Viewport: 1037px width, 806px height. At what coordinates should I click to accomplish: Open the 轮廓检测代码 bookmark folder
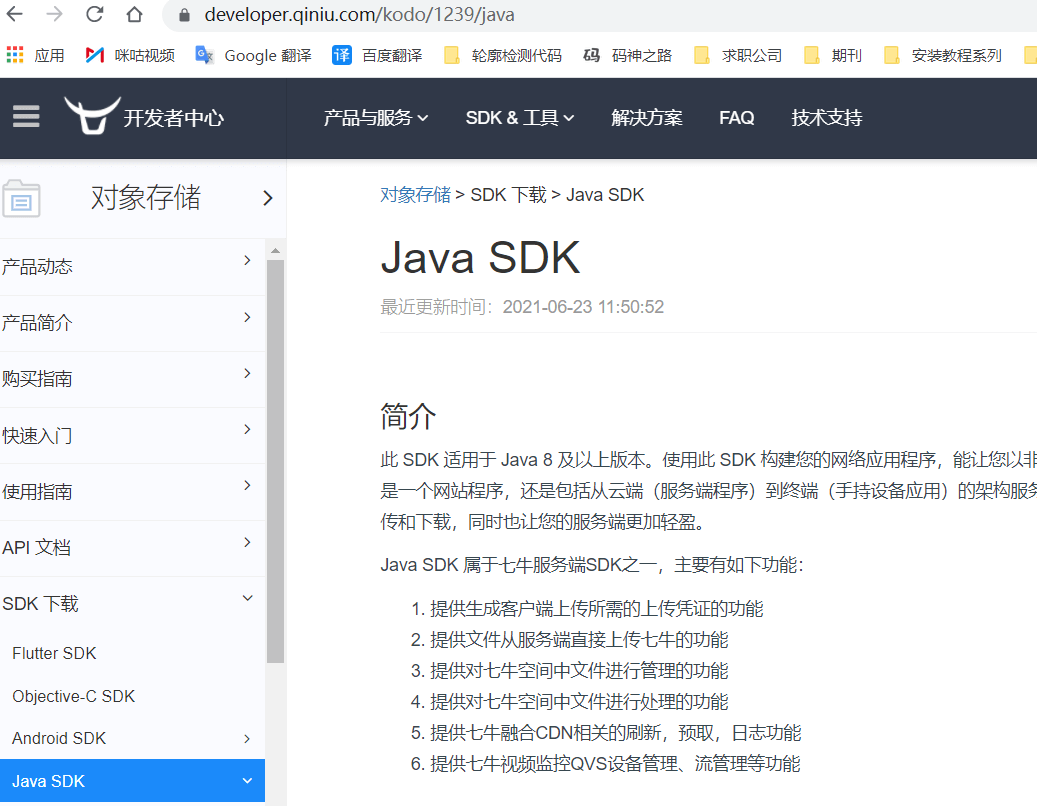(x=503, y=55)
